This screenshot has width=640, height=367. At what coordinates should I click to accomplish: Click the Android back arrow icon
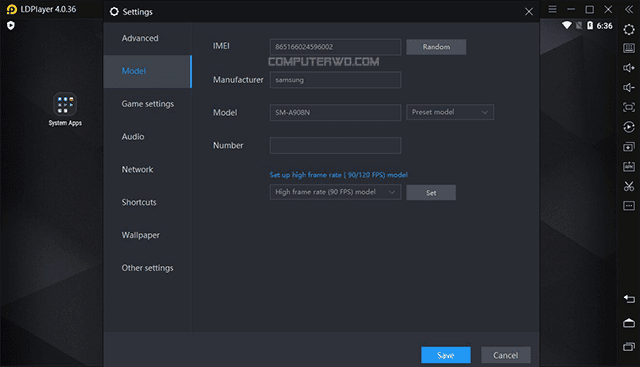[629, 299]
